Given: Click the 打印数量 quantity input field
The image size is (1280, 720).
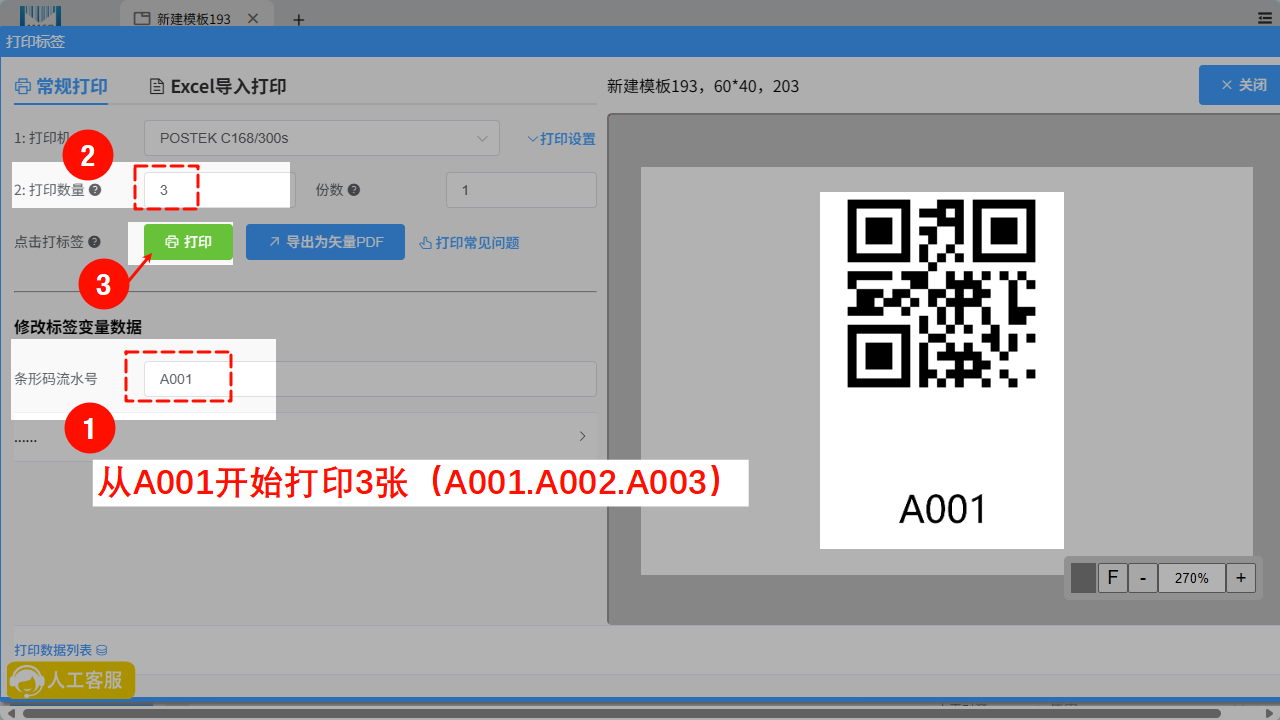Looking at the screenshot, I should pos(219,190).
